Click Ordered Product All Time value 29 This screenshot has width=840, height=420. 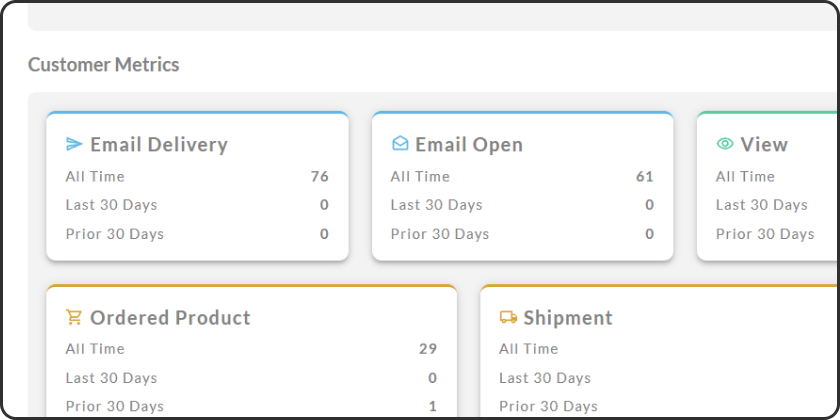pyautogui.click(x=428, y=349)
